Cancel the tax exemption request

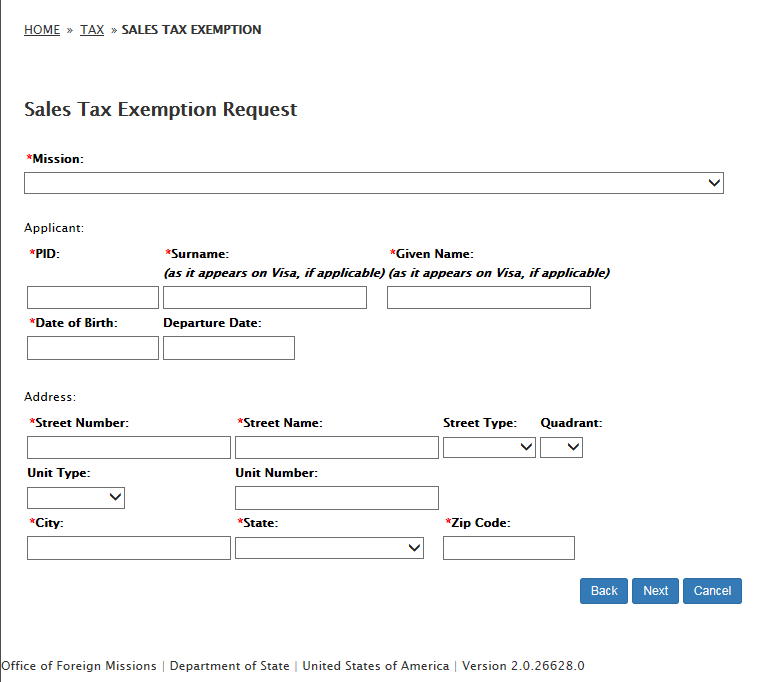(712, 591)
